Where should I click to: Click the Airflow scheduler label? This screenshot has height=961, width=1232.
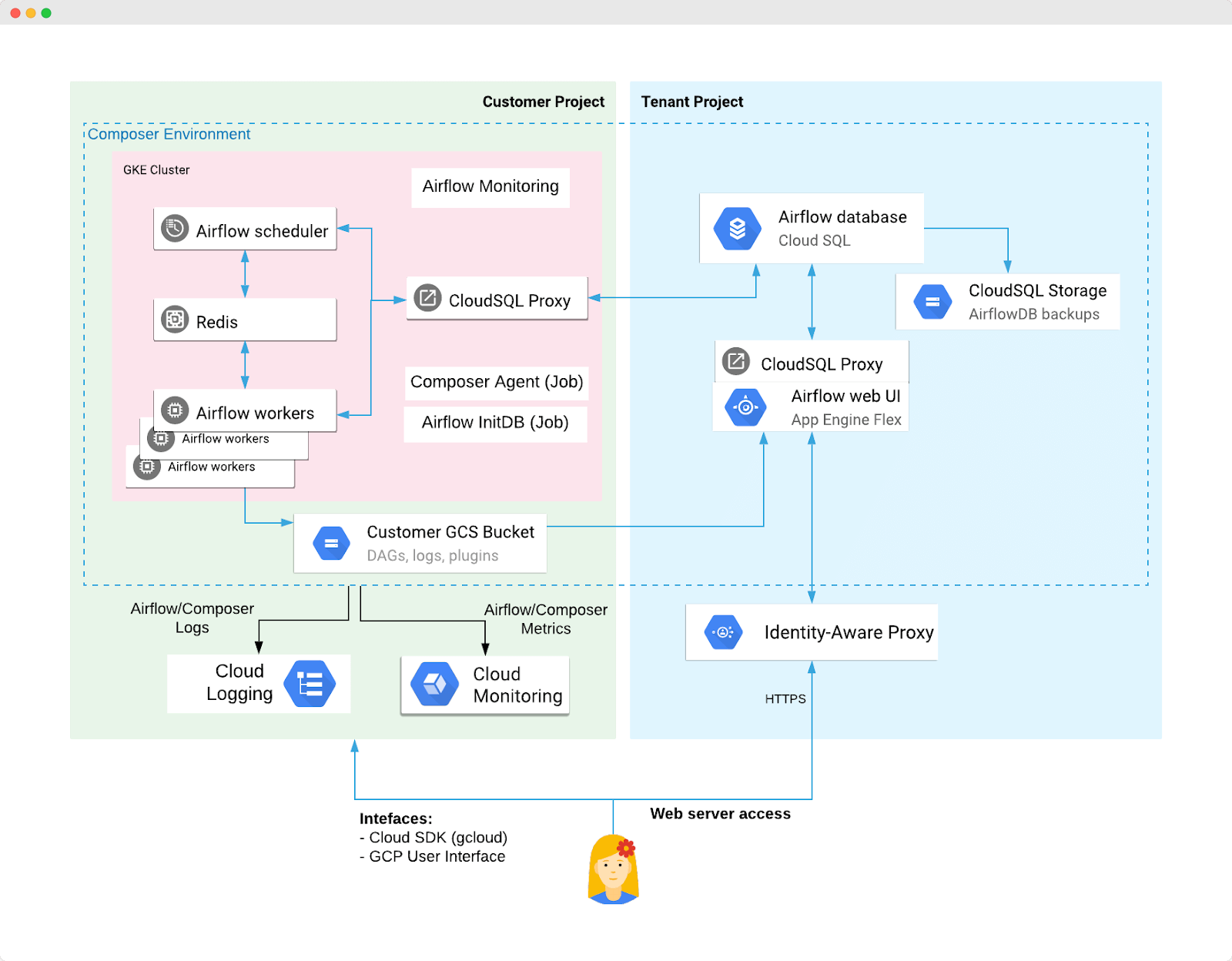coord(262,231)
